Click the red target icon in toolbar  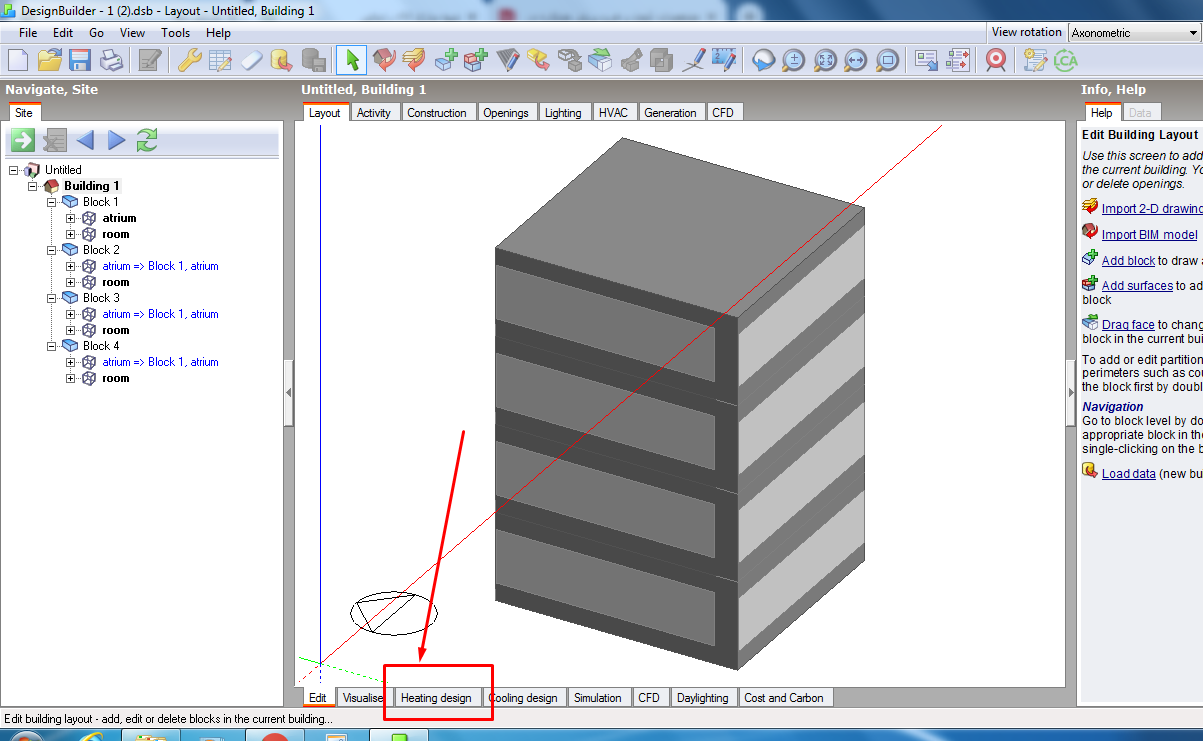point(995,60)
